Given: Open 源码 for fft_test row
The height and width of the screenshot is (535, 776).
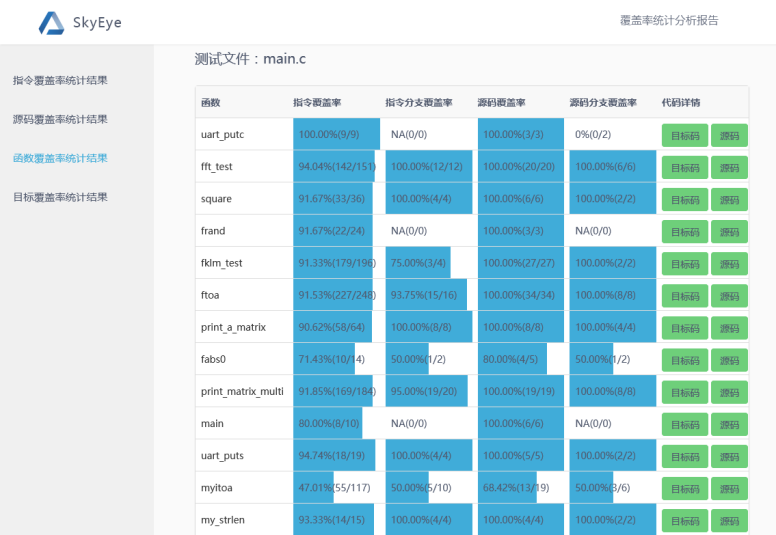Looking at the screenshot, I should (729, 168).
